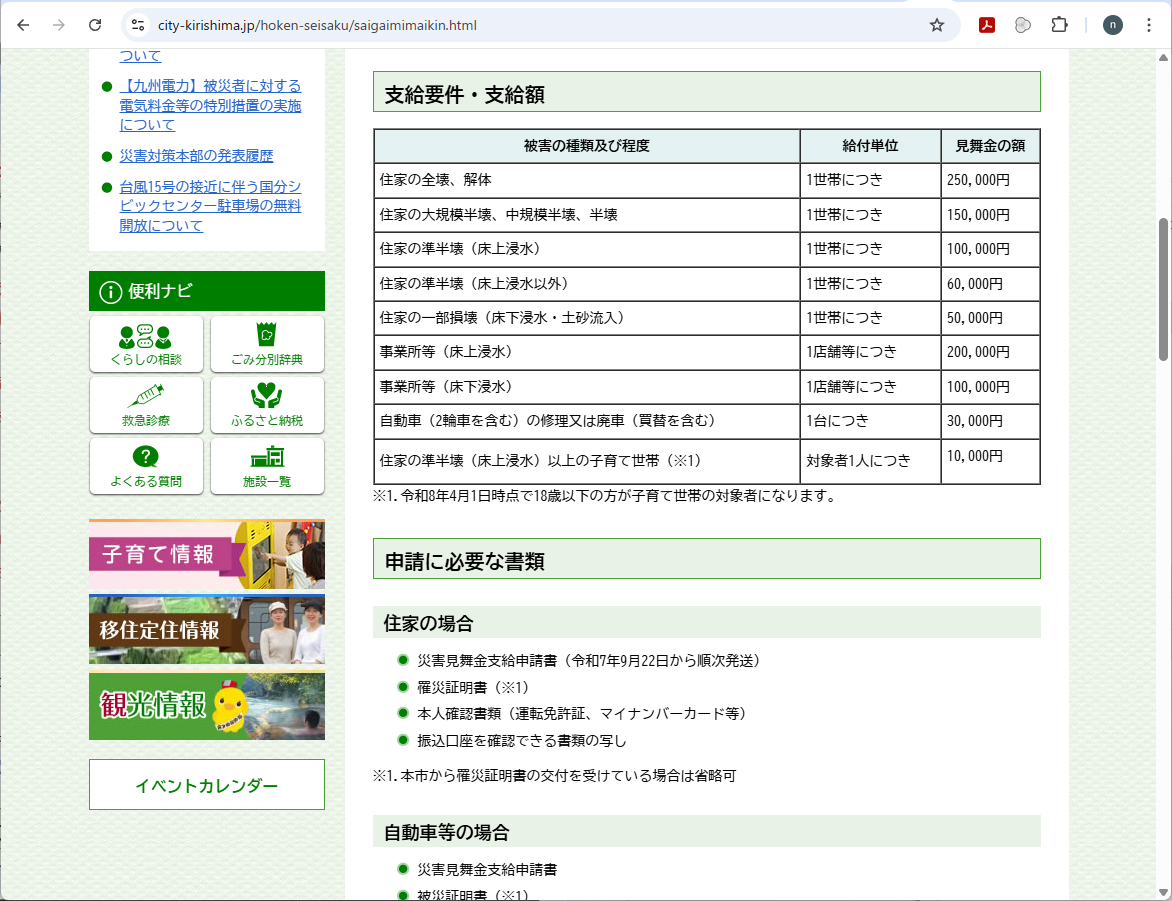Open Chrome's three-dot menu

pyautogui.click(x=1148, y=25)
